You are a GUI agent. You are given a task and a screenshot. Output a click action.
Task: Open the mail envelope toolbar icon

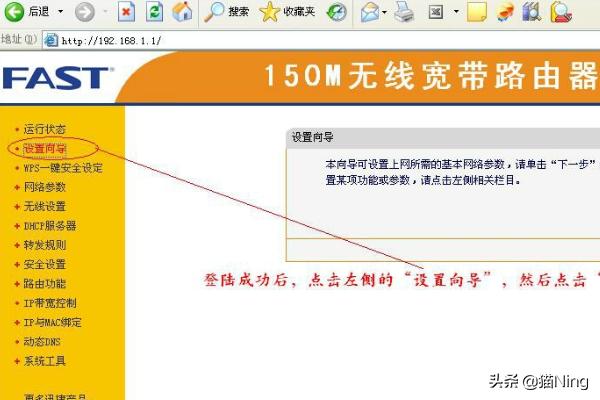[369, 12]
